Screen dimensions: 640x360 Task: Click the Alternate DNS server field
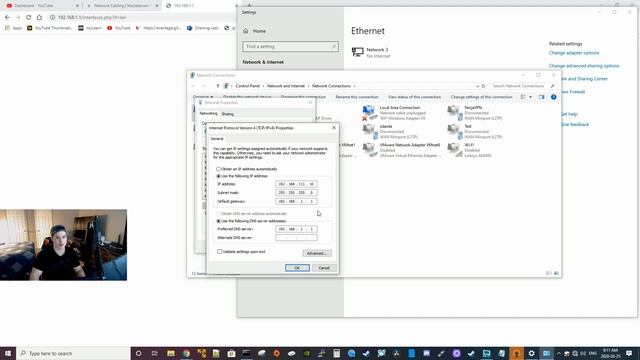tap(296, 238)
